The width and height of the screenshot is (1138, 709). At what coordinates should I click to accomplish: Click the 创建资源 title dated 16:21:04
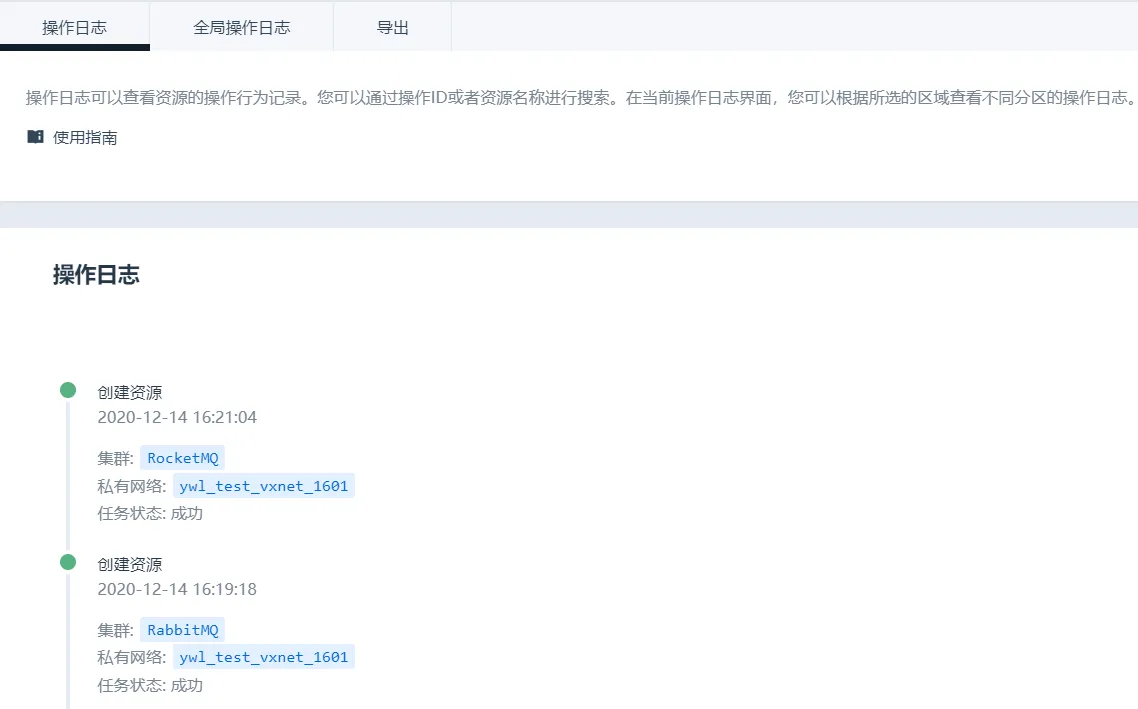[x=129, y=393]
